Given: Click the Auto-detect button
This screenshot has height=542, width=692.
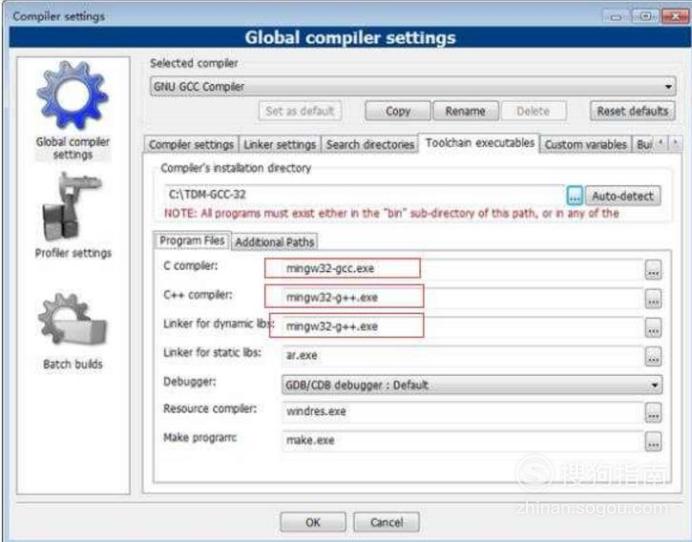Looking at the screenshot, I should [622, 196].
